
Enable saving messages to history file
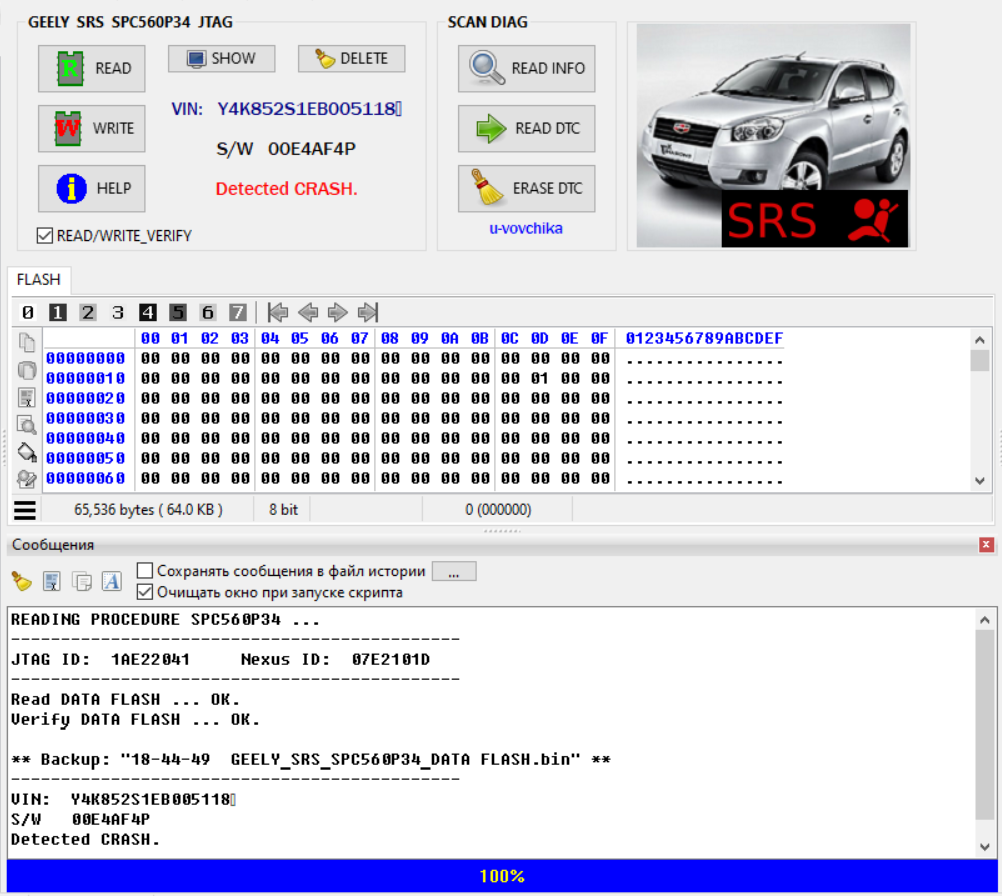click(x=145, y=571)
